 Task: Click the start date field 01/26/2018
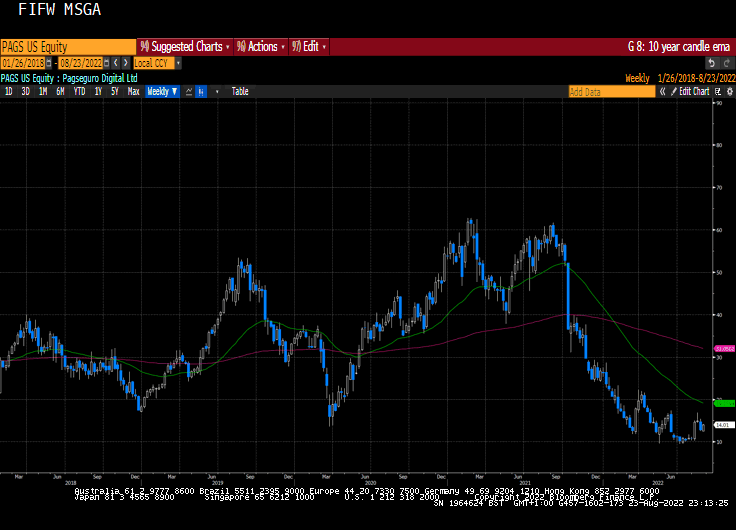(x=23, y=63)
